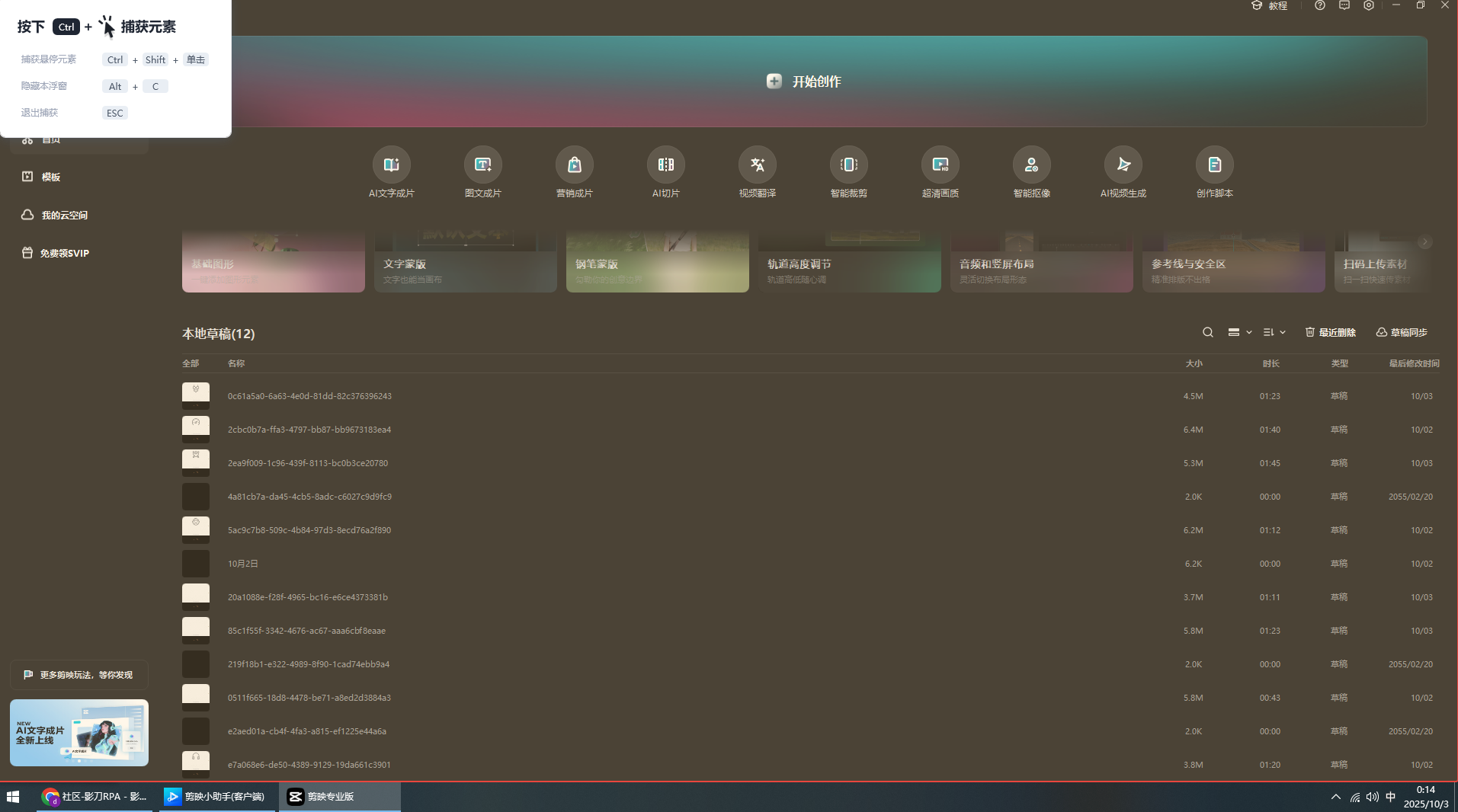Click the drafts search magnifier icon

(1208, 332)
